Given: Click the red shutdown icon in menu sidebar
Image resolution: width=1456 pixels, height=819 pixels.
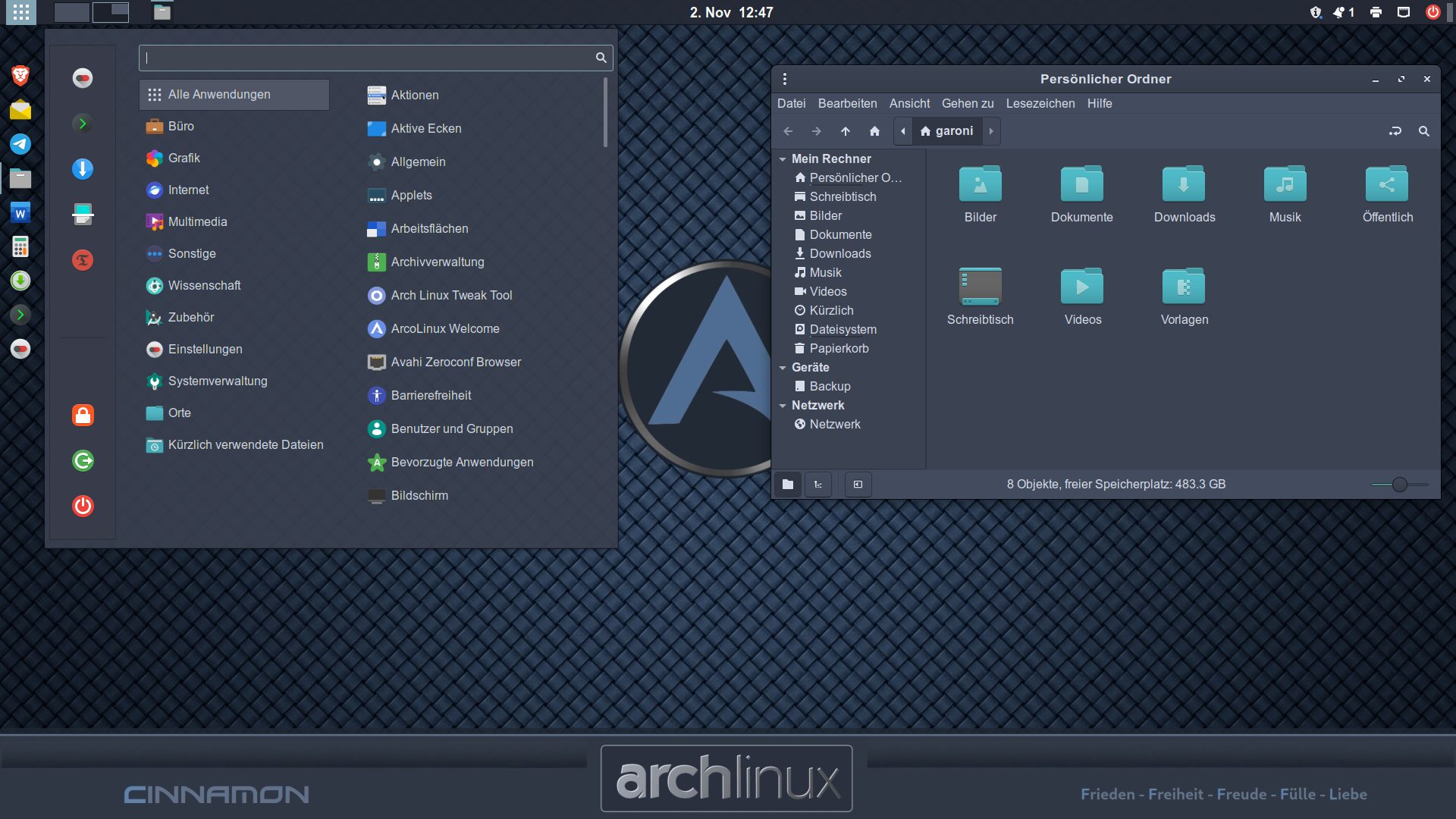Looking at the screenshot, I should pyautogui.click(x=83, y=506).
